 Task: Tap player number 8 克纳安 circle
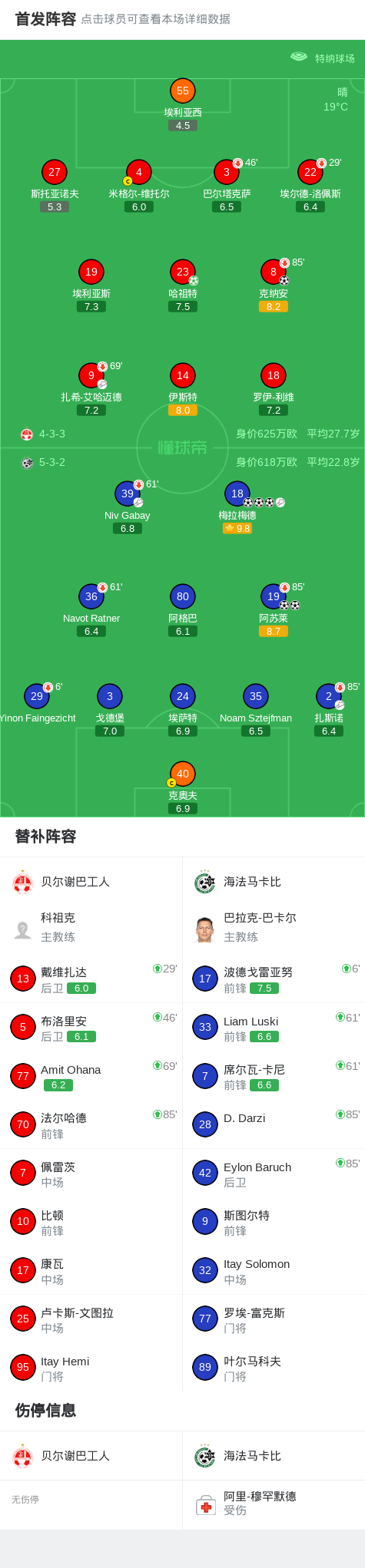point(274,272)
